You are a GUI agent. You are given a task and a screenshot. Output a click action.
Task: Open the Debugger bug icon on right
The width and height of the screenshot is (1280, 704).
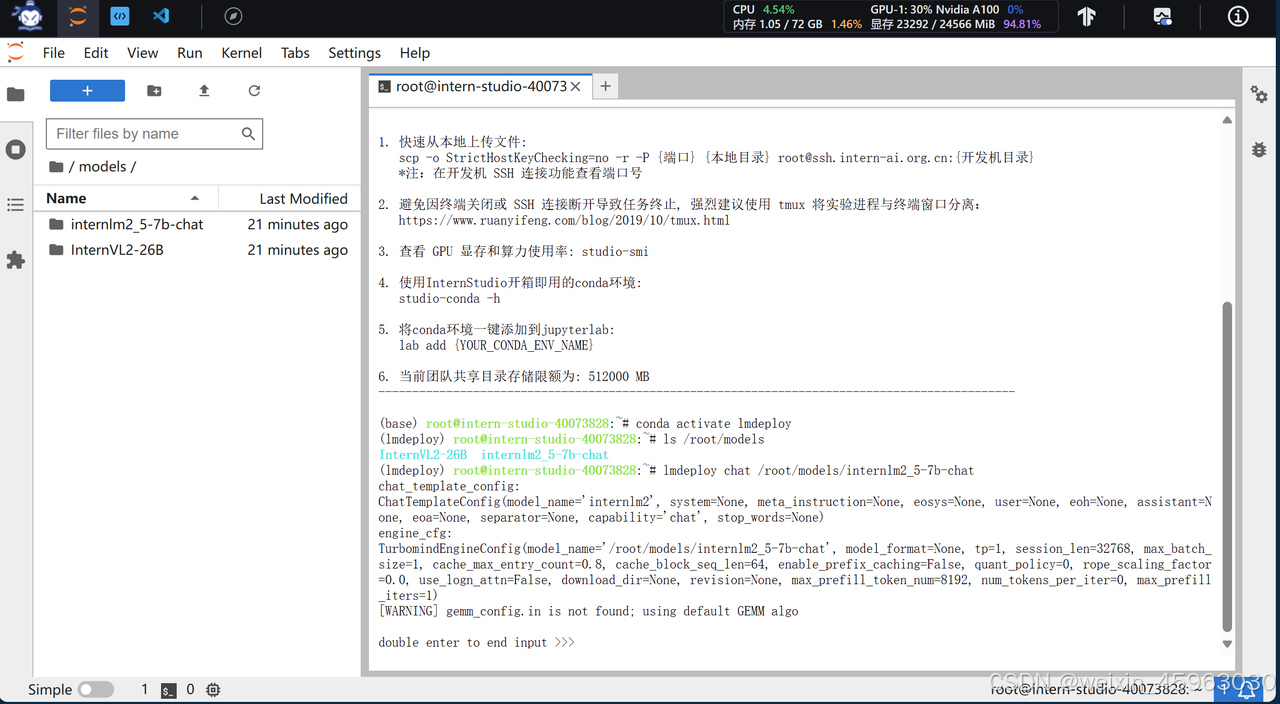[x=1259, y=150]
